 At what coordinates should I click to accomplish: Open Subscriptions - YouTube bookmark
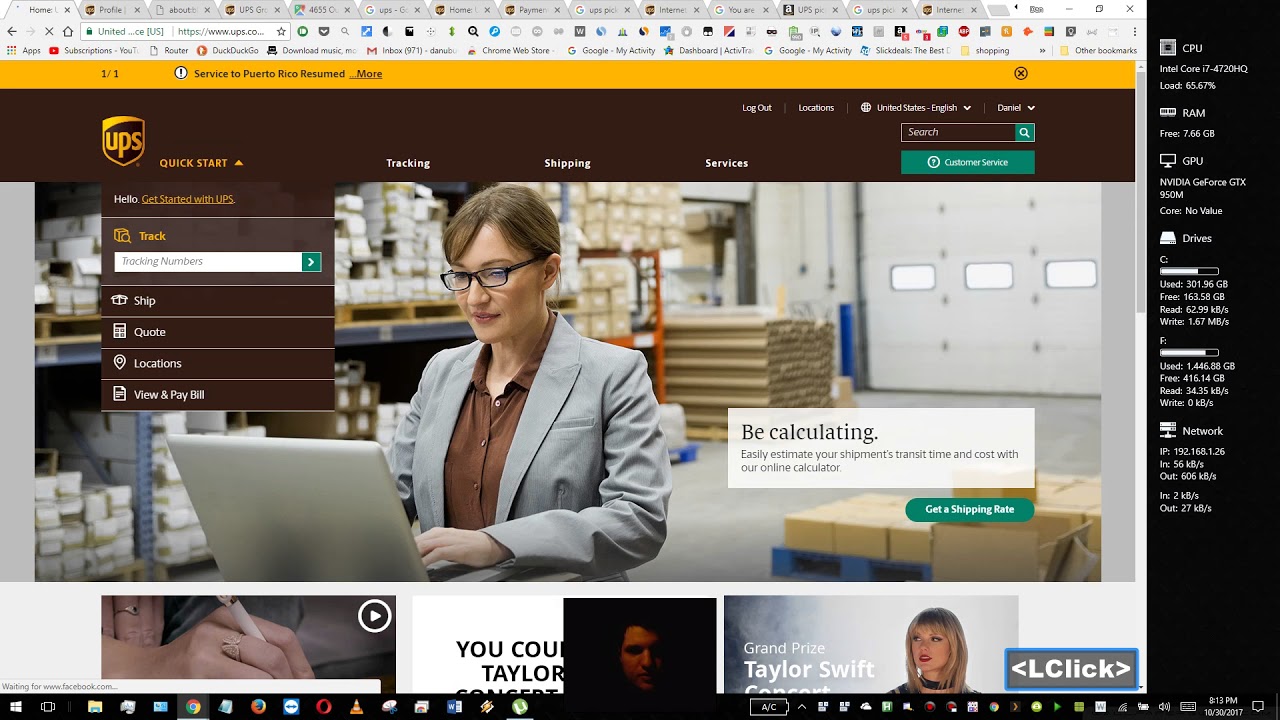pyautogui.click(x=93, y=50)
